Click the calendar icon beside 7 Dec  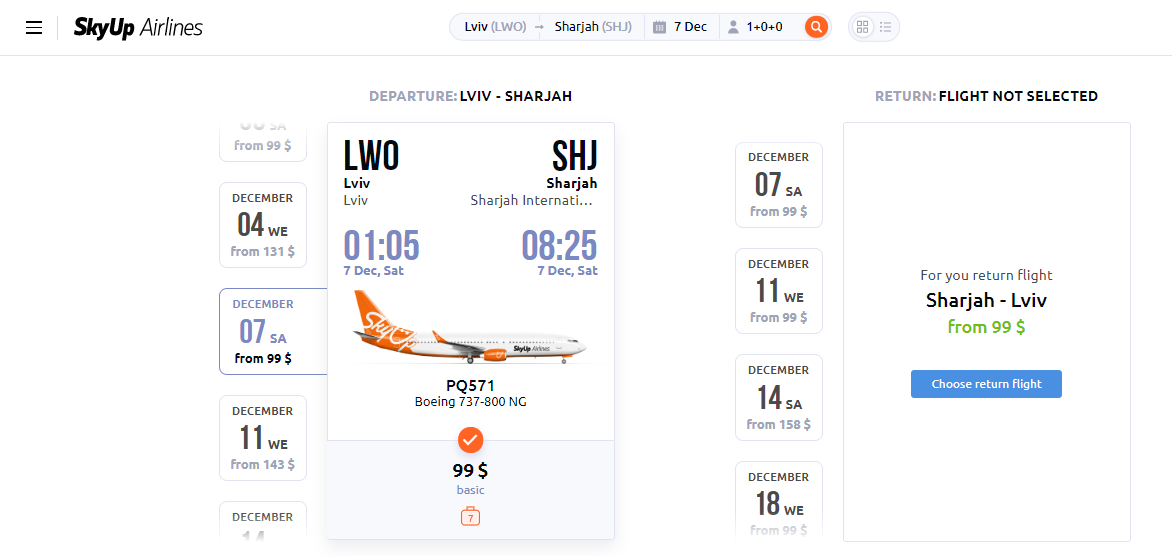point(659,27)
